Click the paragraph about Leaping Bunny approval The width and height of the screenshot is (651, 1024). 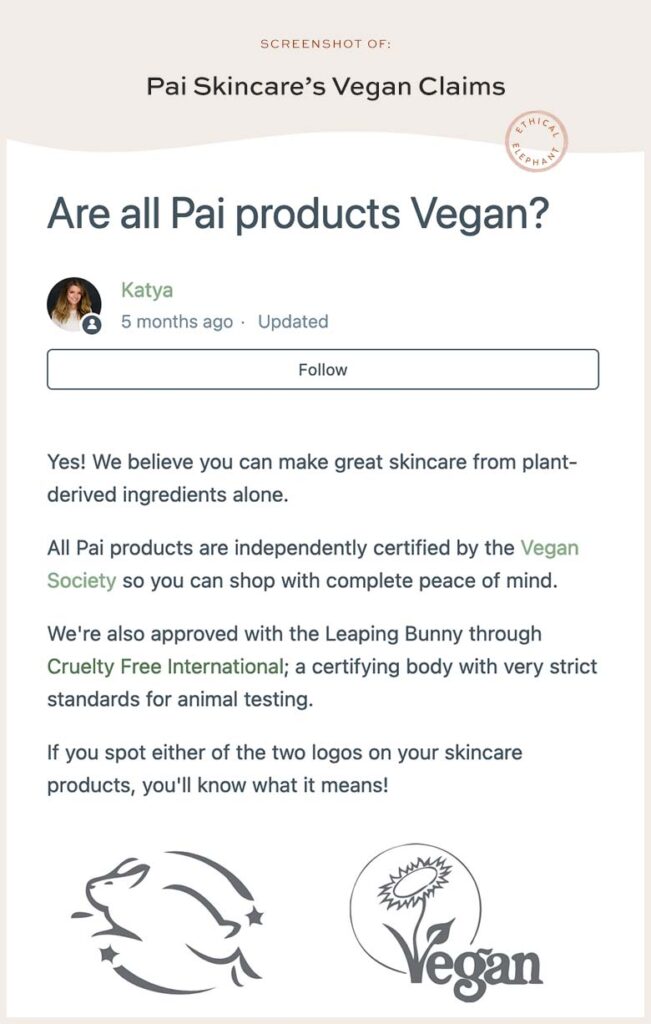322,666
